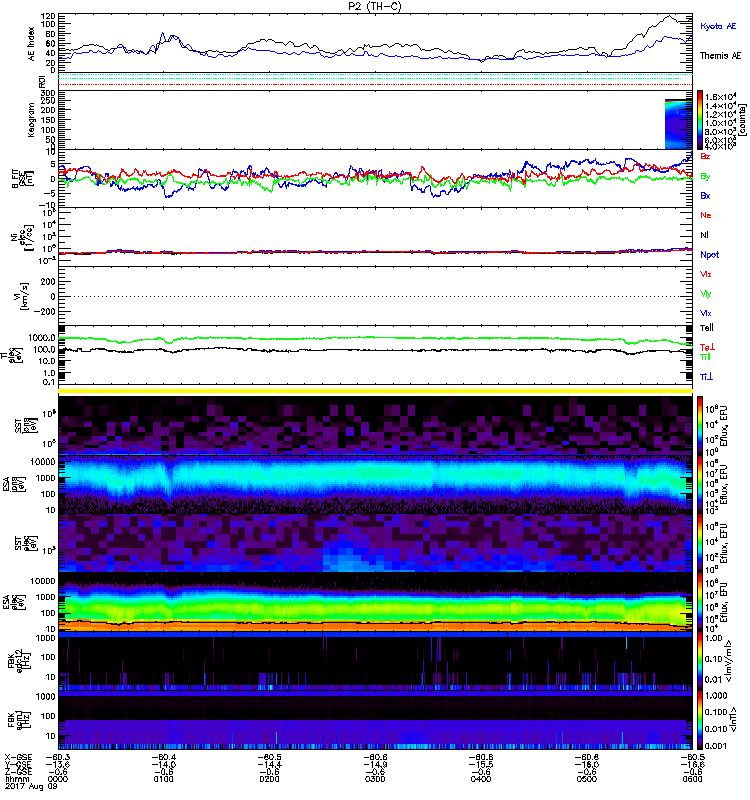750x800 pixels.
Task: Click the "0600" time axis label
Action: click(692, 779)
